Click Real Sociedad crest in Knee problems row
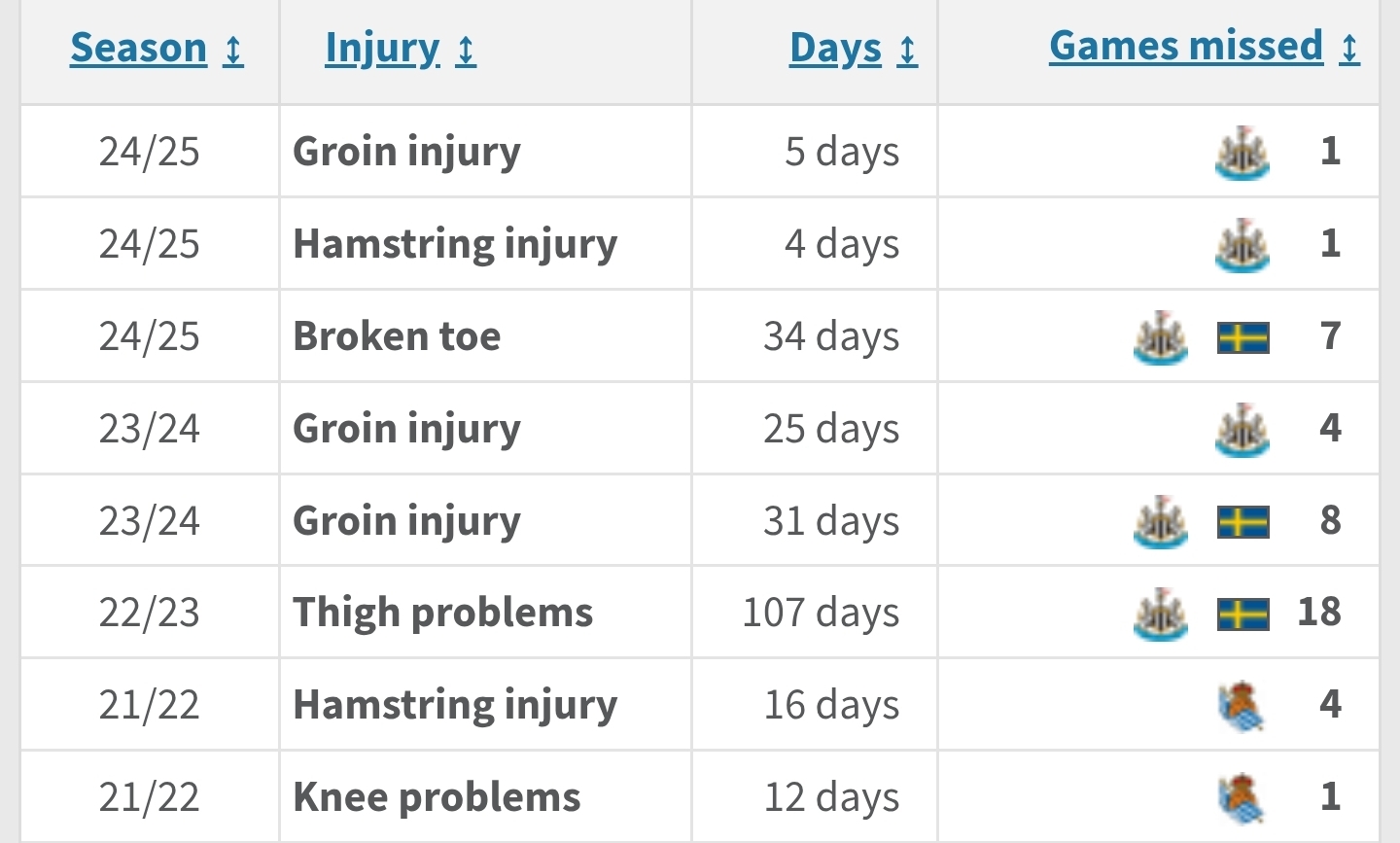This screenshot has width=1400, height=843. (x=1242, y=798)
